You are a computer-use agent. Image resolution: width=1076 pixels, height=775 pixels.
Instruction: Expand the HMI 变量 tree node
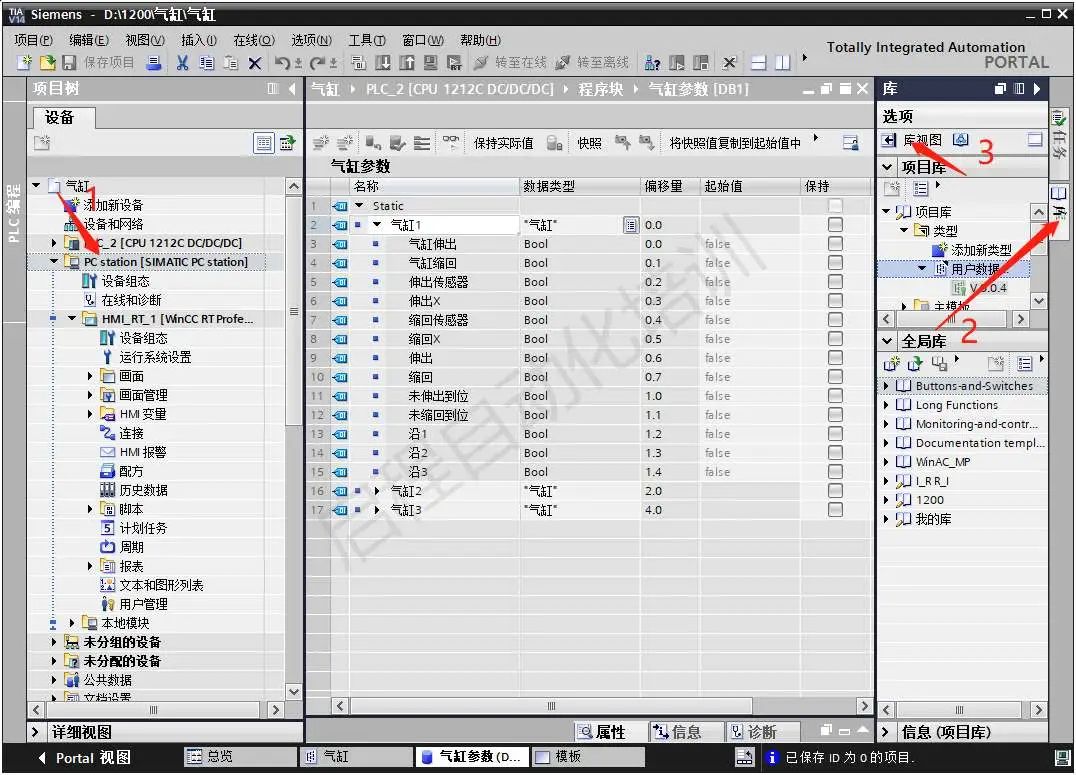(x=90, y=414)
